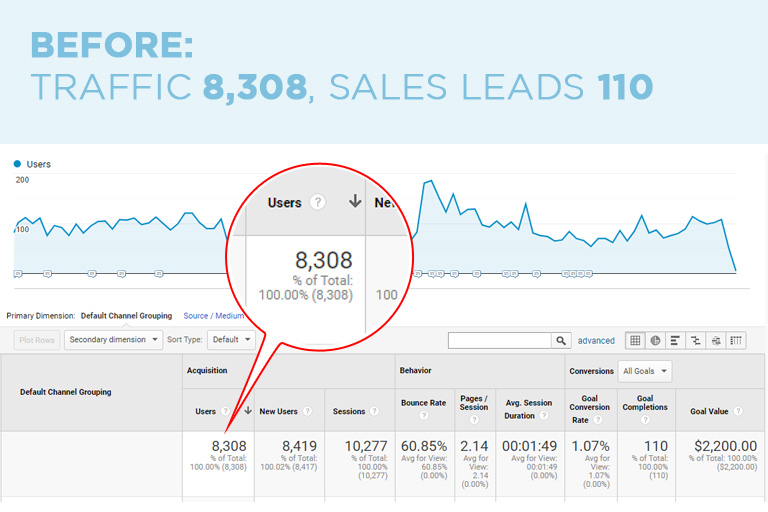Open the advanced filter link
Viewport: 768px width, 512px height.
[596, 341]
